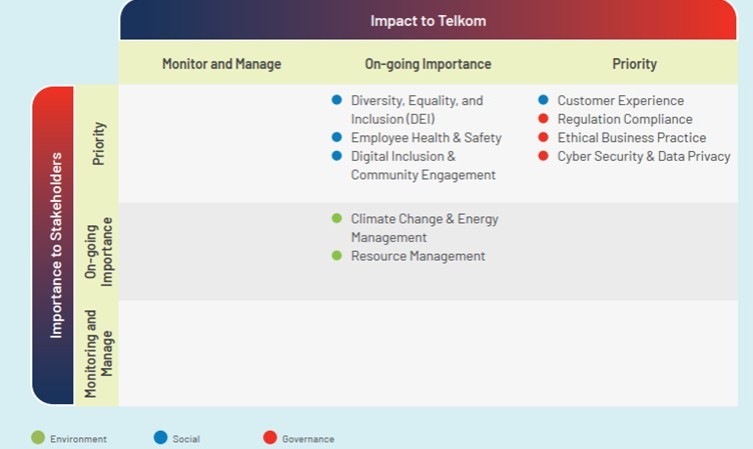Click the red Governance legend dot
The width and height of the screenshot is (753, 449).
(x=270, y=437)
